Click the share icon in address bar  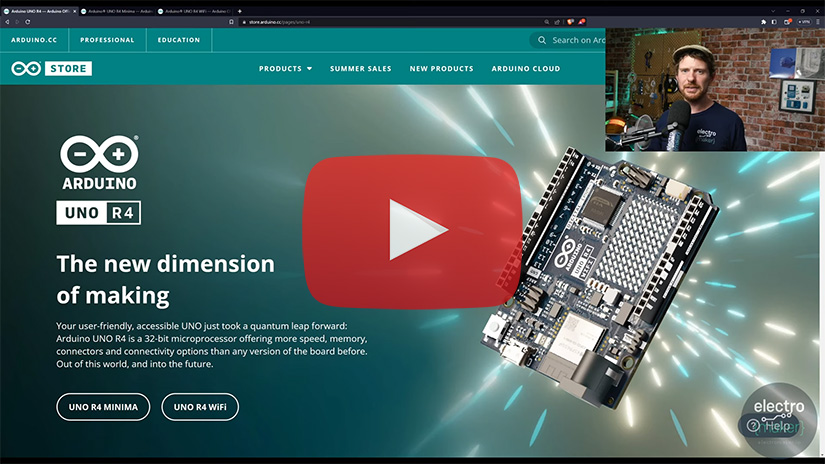pos(557,22)
